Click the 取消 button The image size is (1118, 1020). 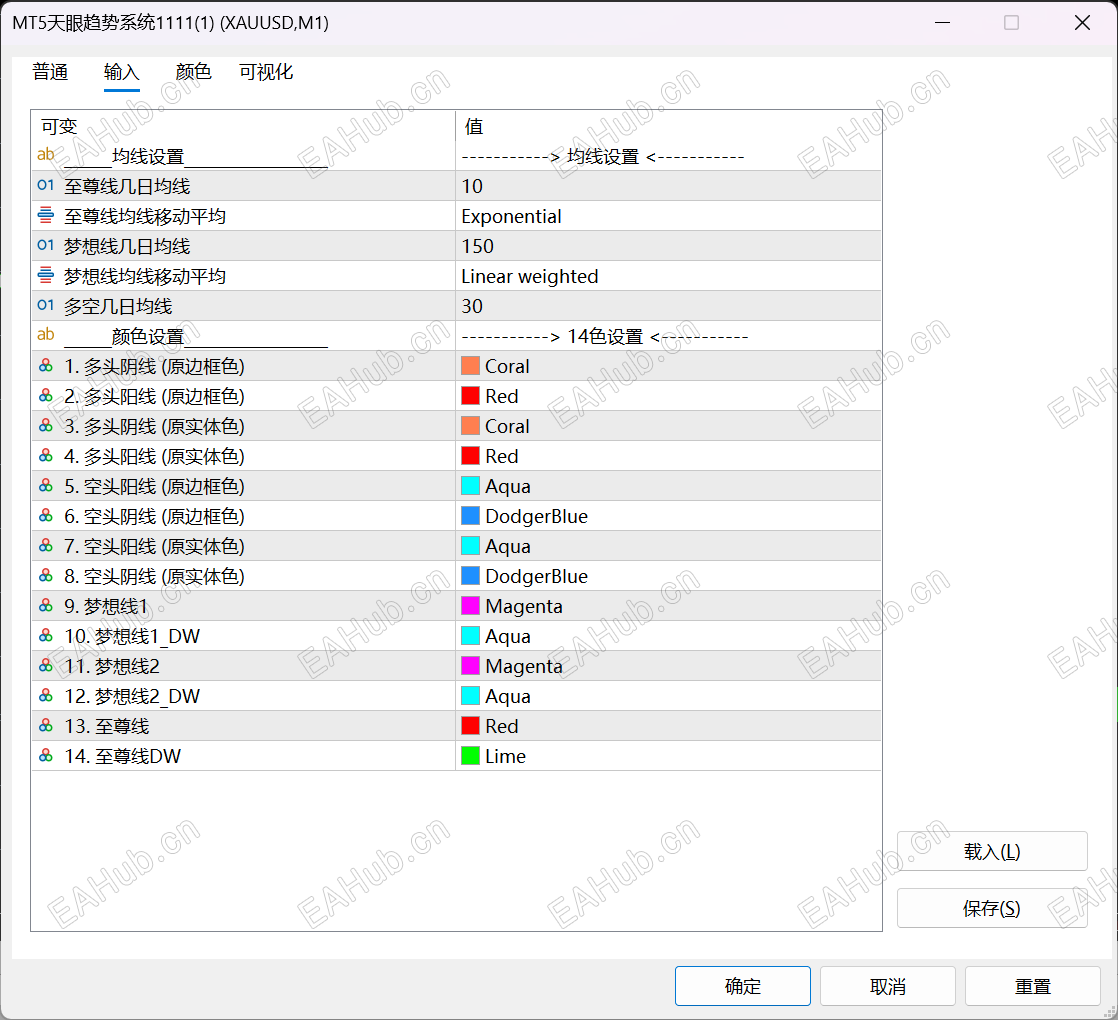coord(888,986)
